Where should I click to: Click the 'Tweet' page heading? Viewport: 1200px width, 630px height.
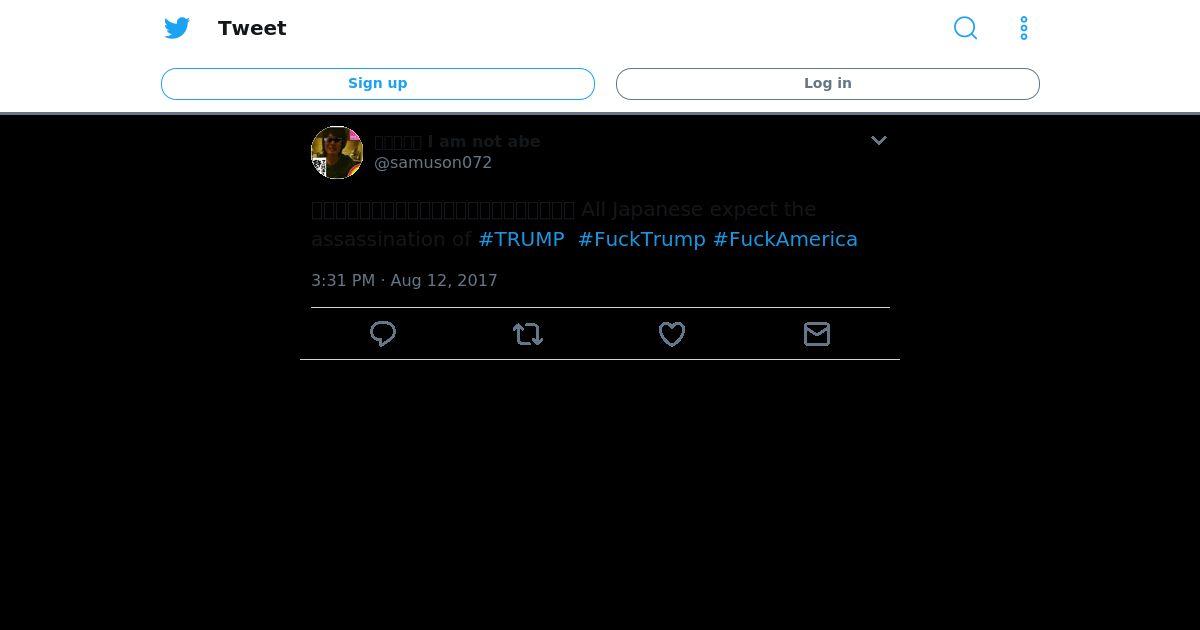pyautogui.click(x=252, y=28)
